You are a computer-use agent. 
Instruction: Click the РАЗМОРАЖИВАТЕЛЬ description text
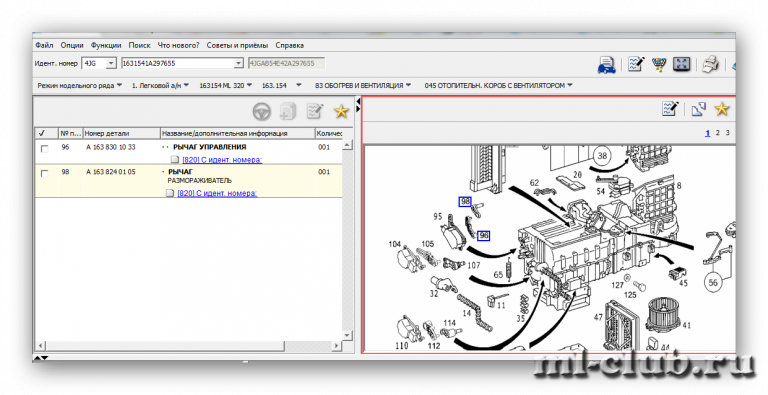(199, 181)
